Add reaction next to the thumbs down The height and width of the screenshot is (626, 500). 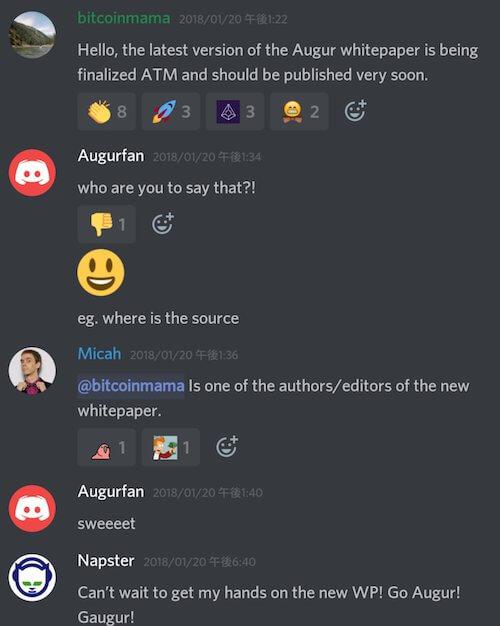[163, 223]
